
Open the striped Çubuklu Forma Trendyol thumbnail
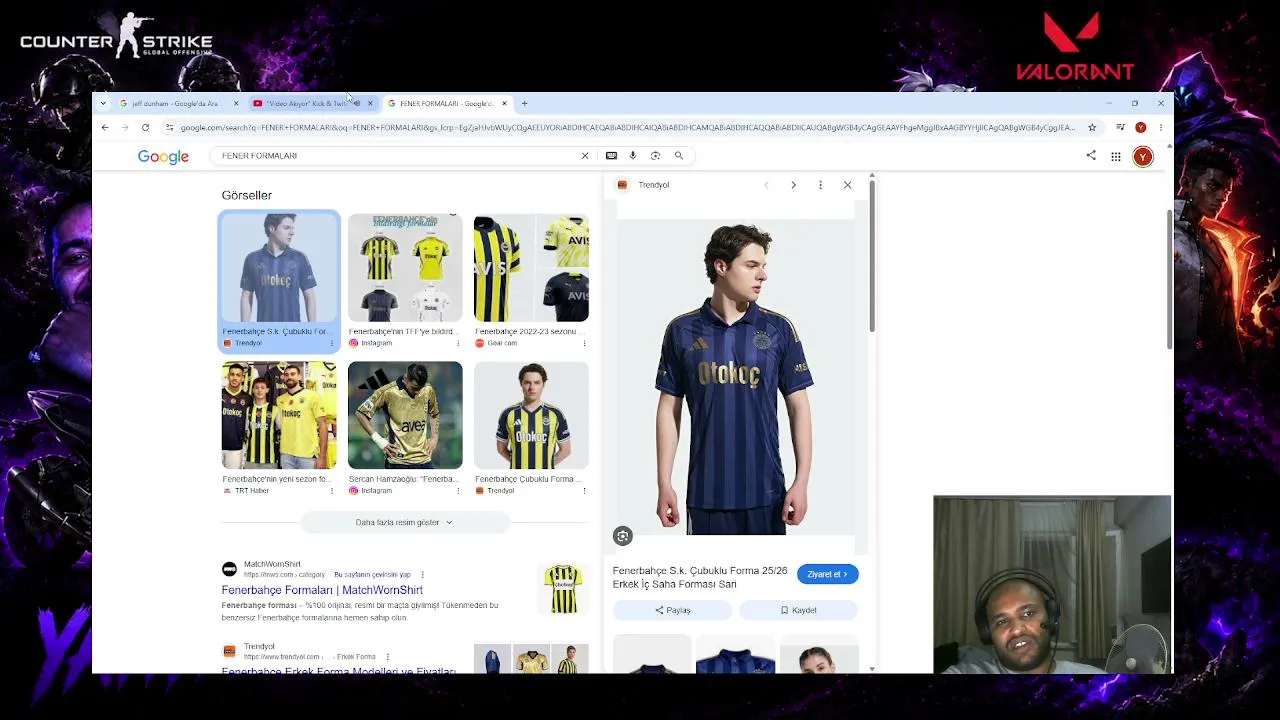pos(531,415)
